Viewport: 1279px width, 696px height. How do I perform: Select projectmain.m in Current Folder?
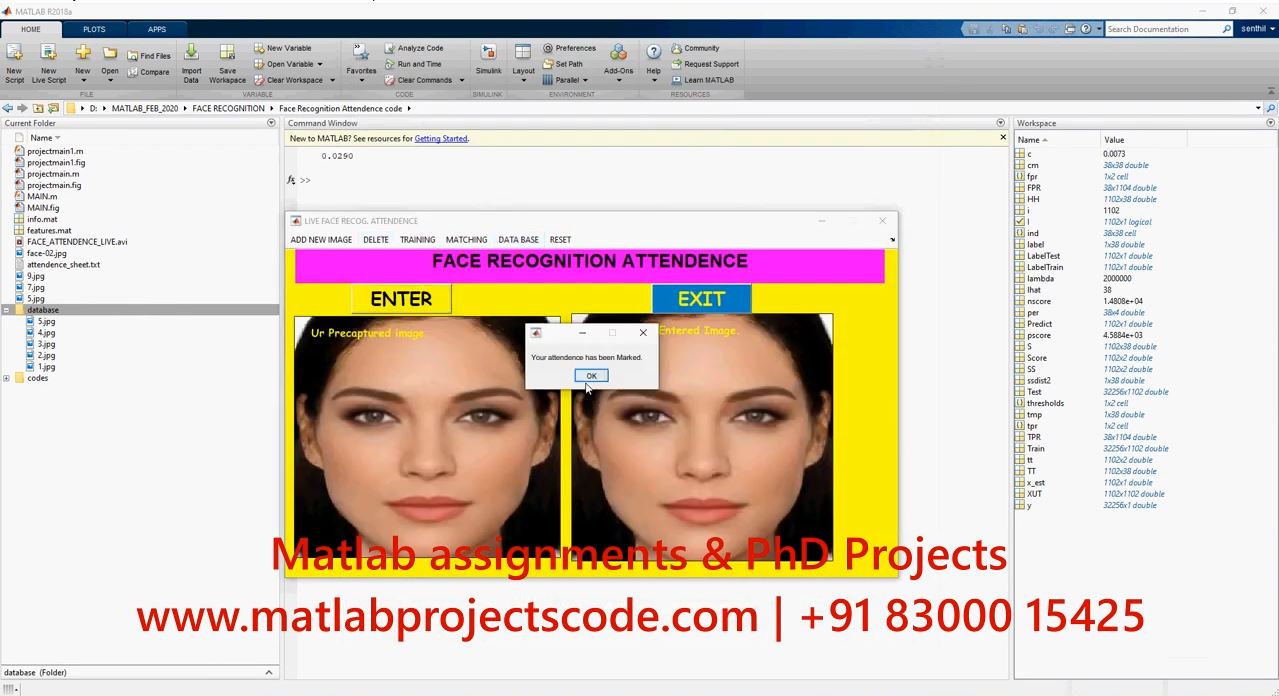pyautogui.click(x=53, y=174)
